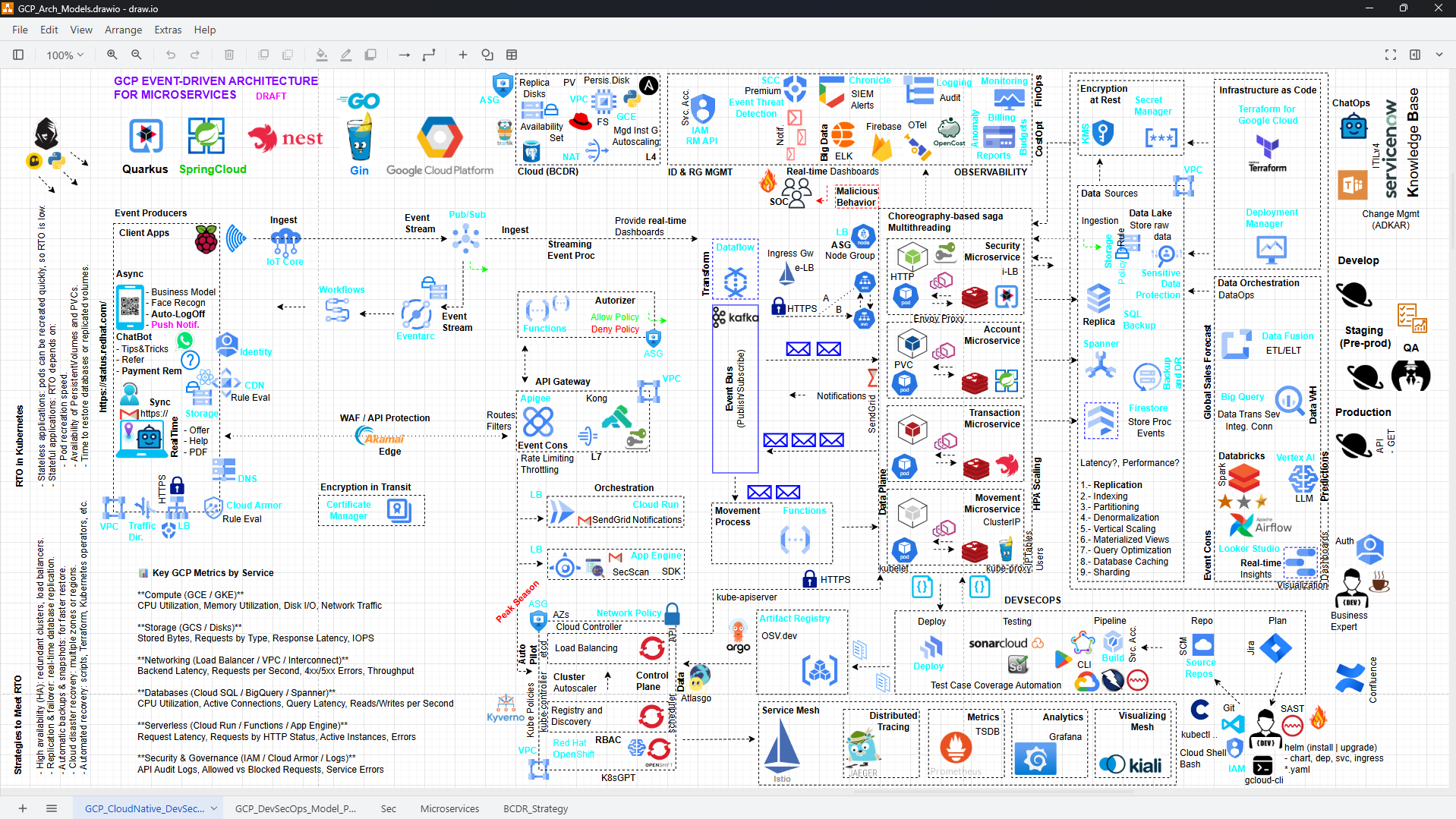Open the Fill Color picker

pos(322,55)
